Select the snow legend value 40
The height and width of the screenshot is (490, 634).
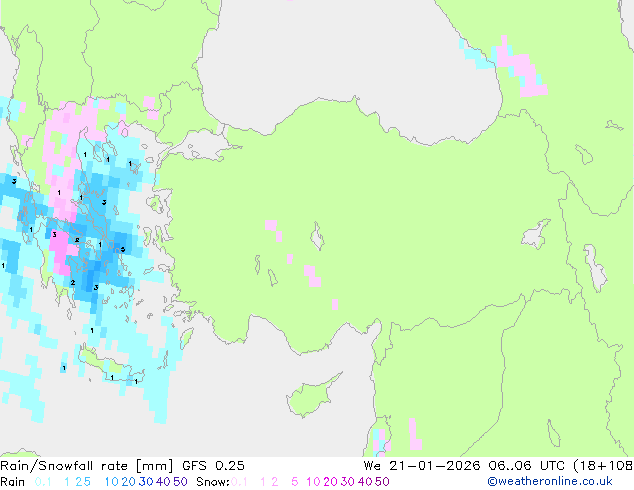[x=365, y=482]
